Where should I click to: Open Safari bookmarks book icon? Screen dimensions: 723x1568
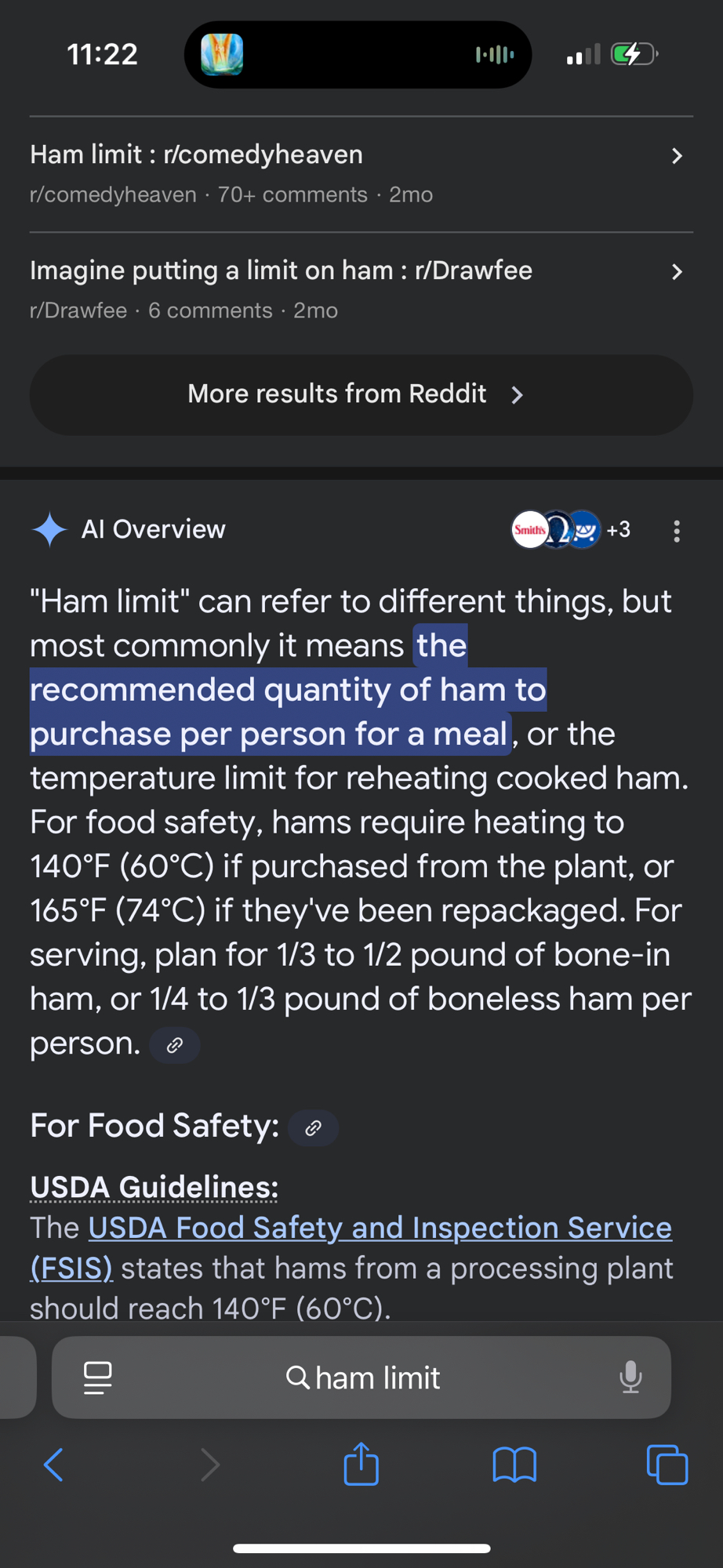[514, 1465]
